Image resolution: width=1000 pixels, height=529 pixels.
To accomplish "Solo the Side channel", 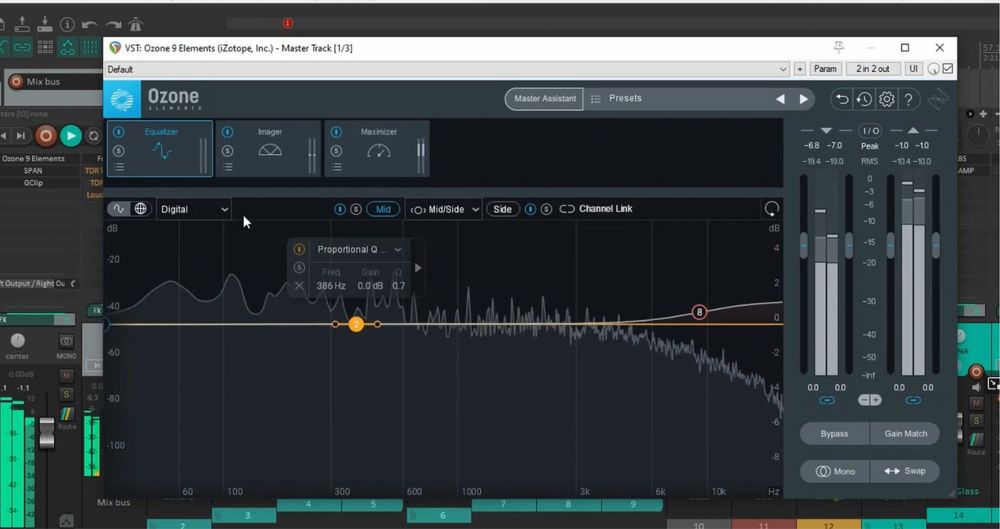I will pos(546,209).
